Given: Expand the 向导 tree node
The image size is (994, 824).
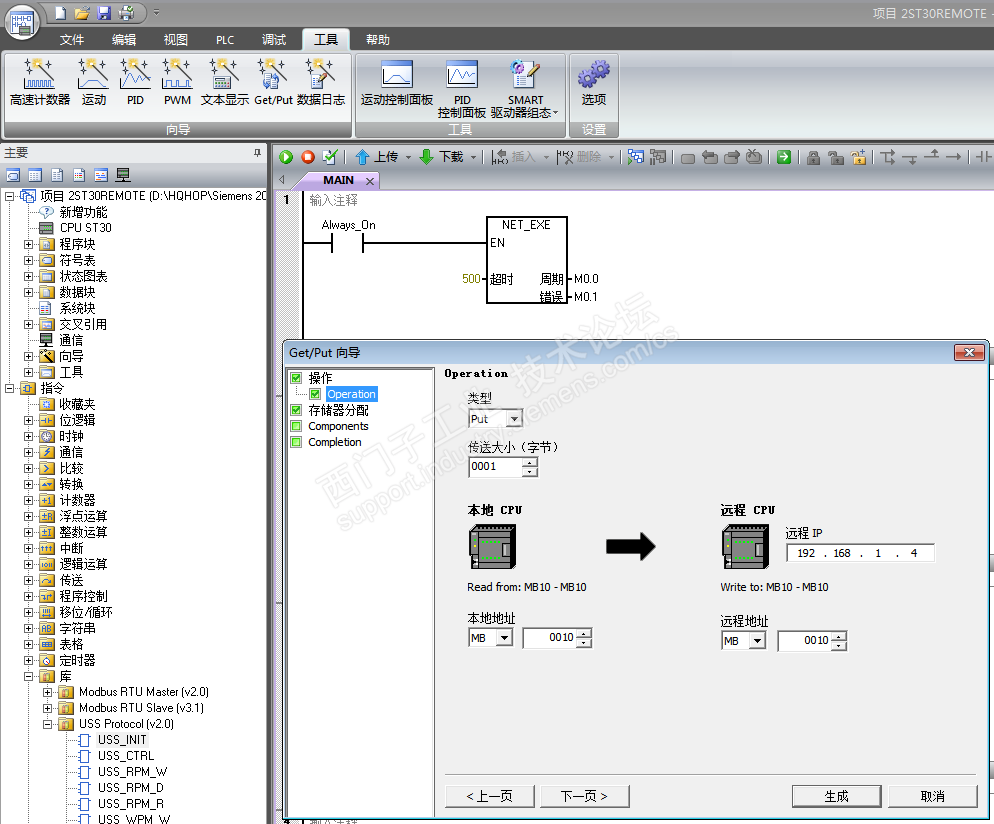Looking at the screenshot, I should [x=29, y=356].
